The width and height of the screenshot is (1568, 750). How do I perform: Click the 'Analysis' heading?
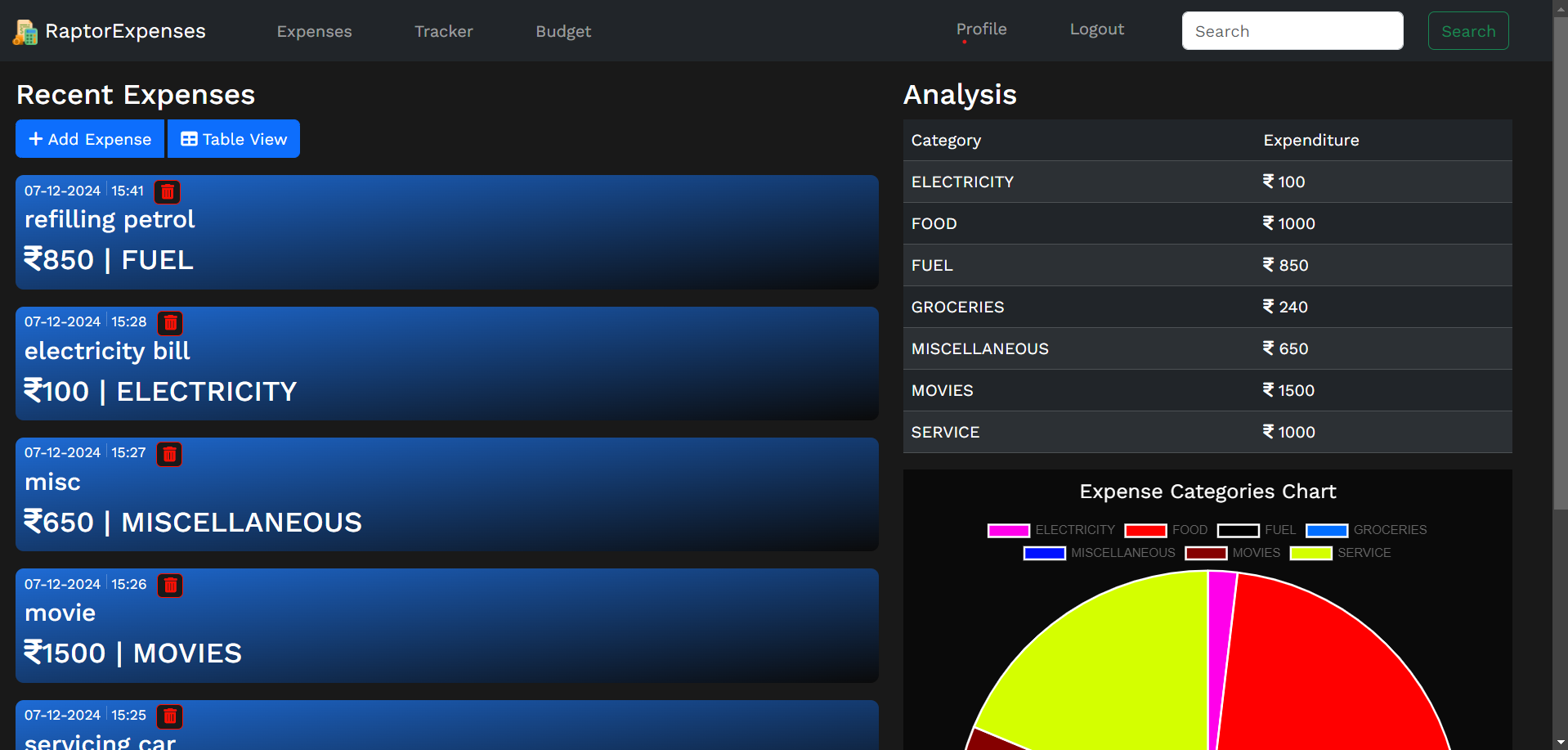[x=960, y=95]
